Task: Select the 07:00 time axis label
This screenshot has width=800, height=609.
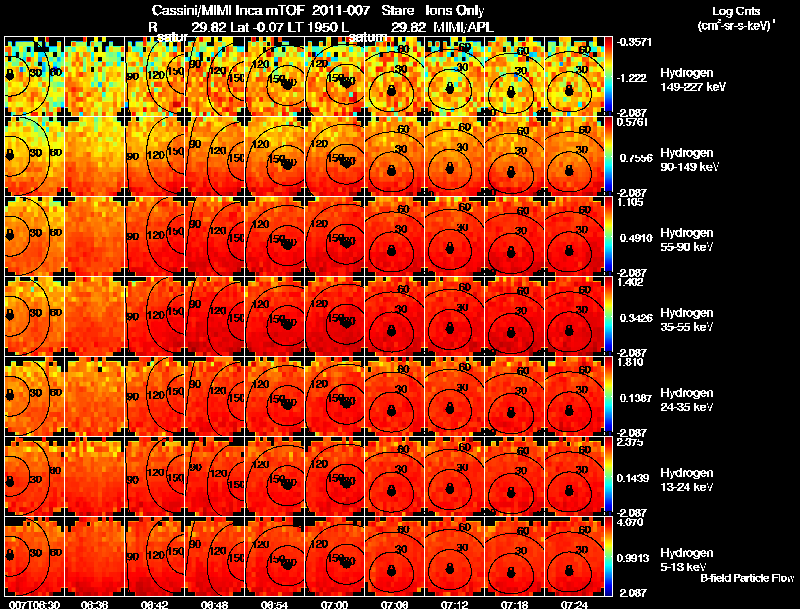Action: click(334, 604)
